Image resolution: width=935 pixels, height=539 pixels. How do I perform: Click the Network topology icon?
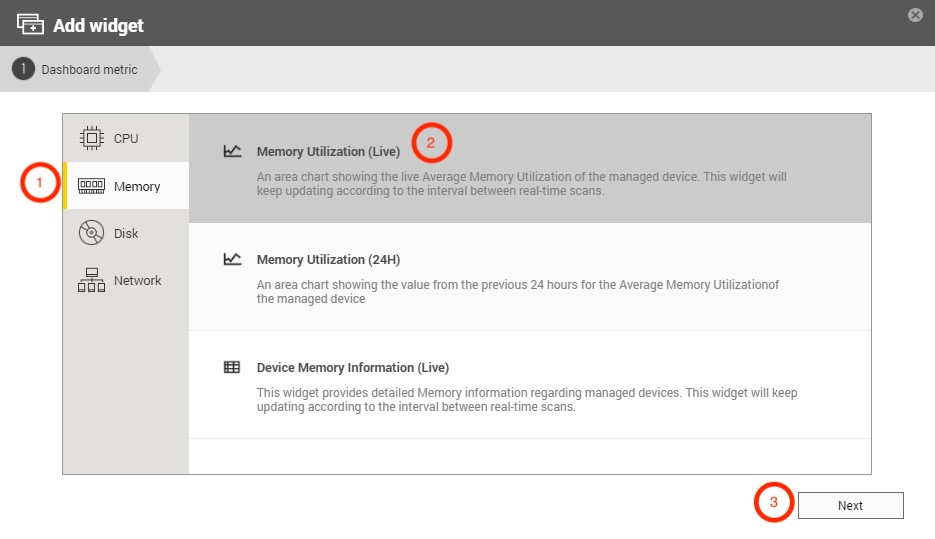click(91, 281)
